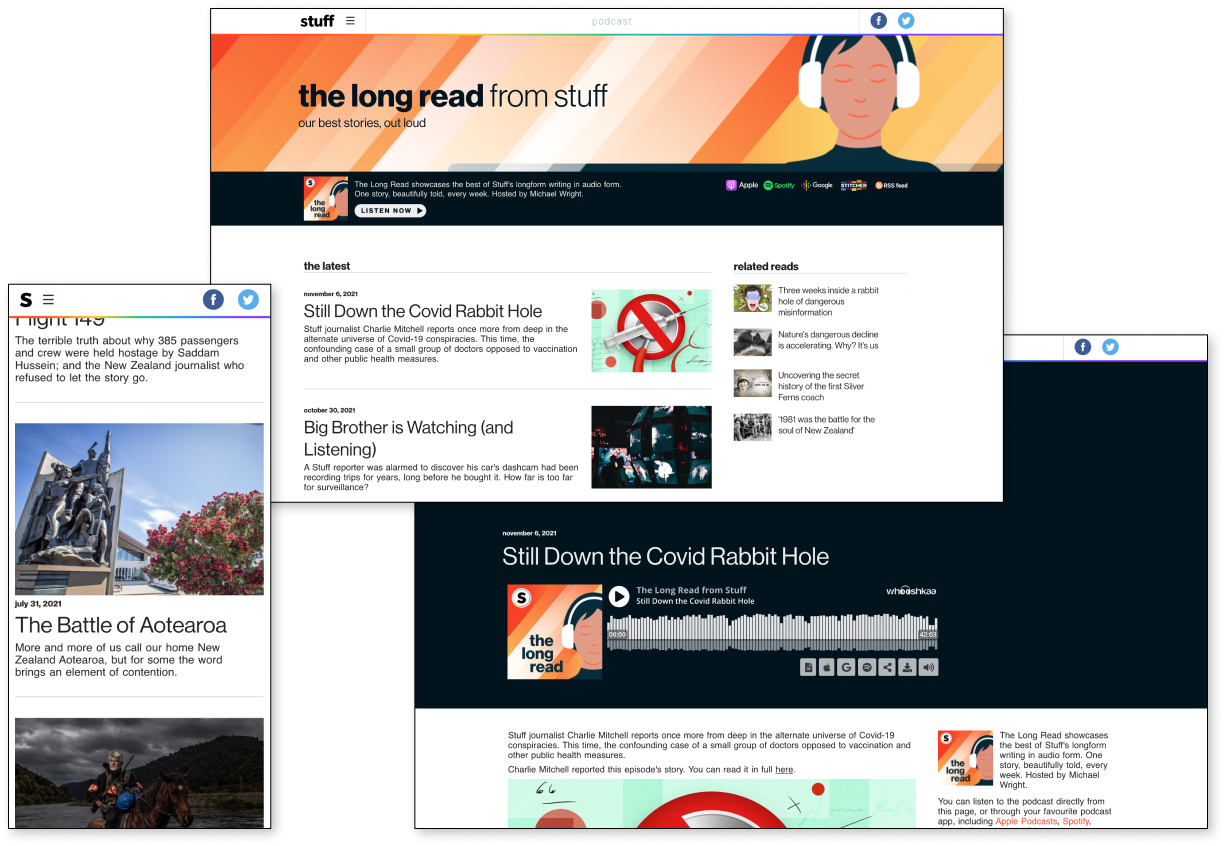1225x846 pixels.
Task: Toggle volume icon in player
Action: [x=929, y=667]
